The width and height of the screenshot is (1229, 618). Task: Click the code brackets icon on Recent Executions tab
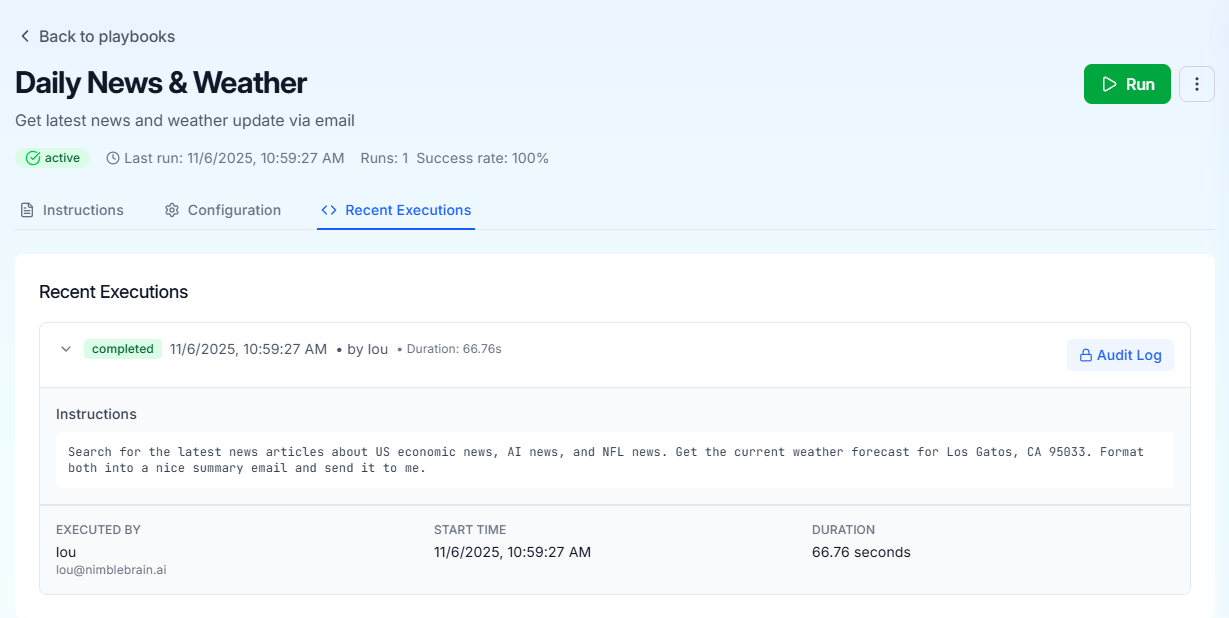tap(329, 210)
